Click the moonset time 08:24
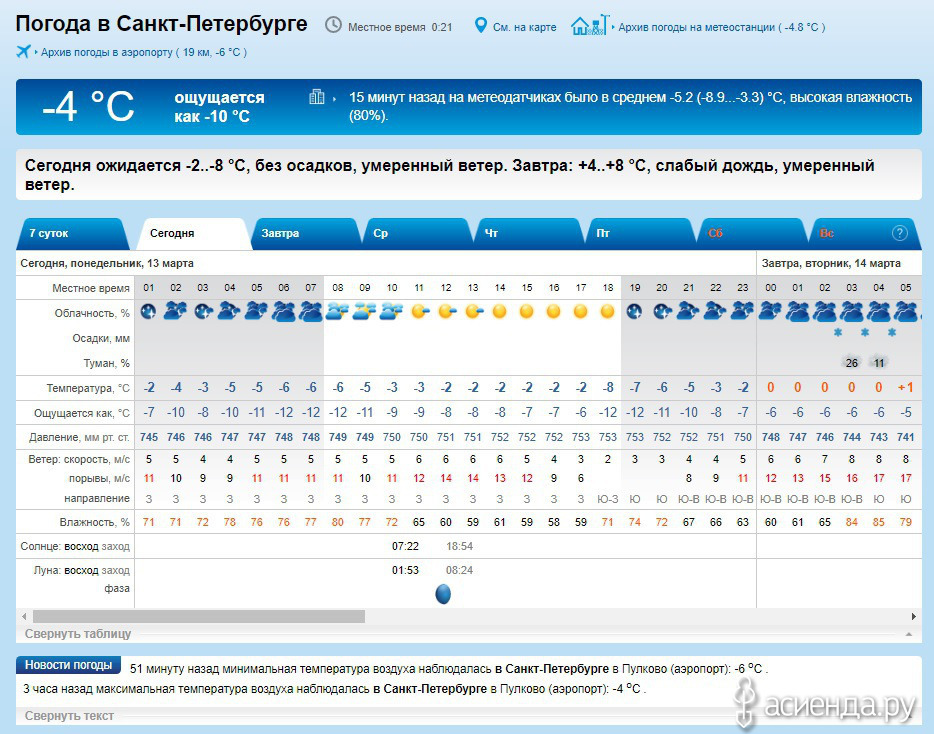The height and width of the screenshot is (734, 934). 459,570
